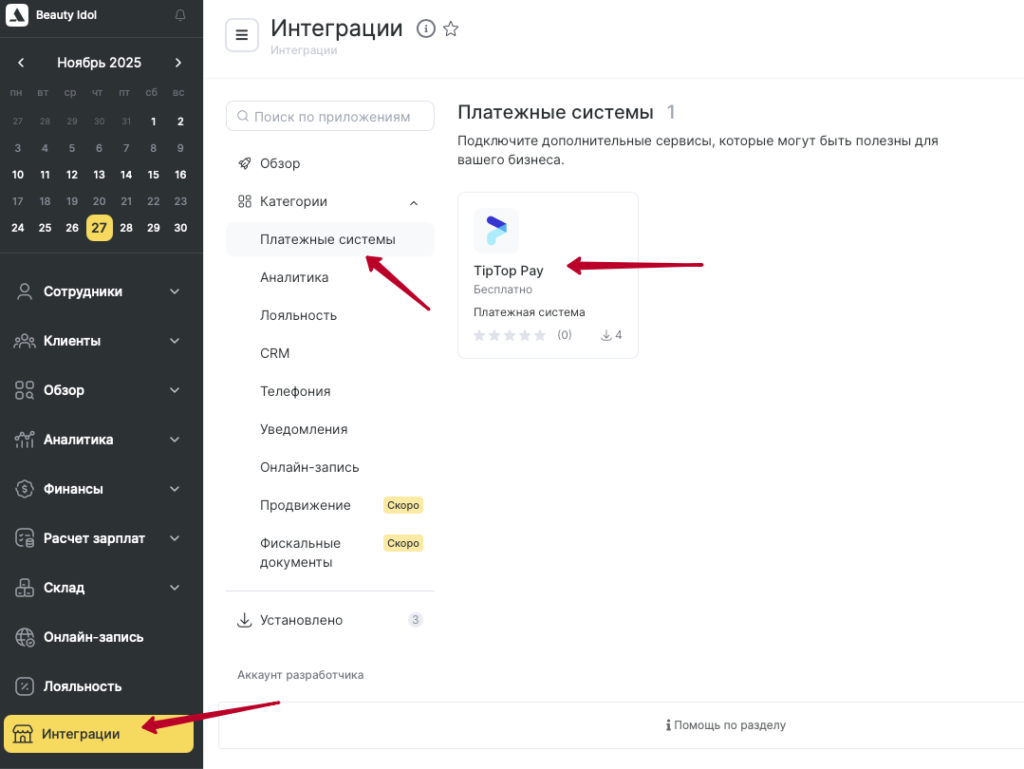Select the Телефония category
The image size is (1024, 769).
pyautogui.click(x=295, y=391)
